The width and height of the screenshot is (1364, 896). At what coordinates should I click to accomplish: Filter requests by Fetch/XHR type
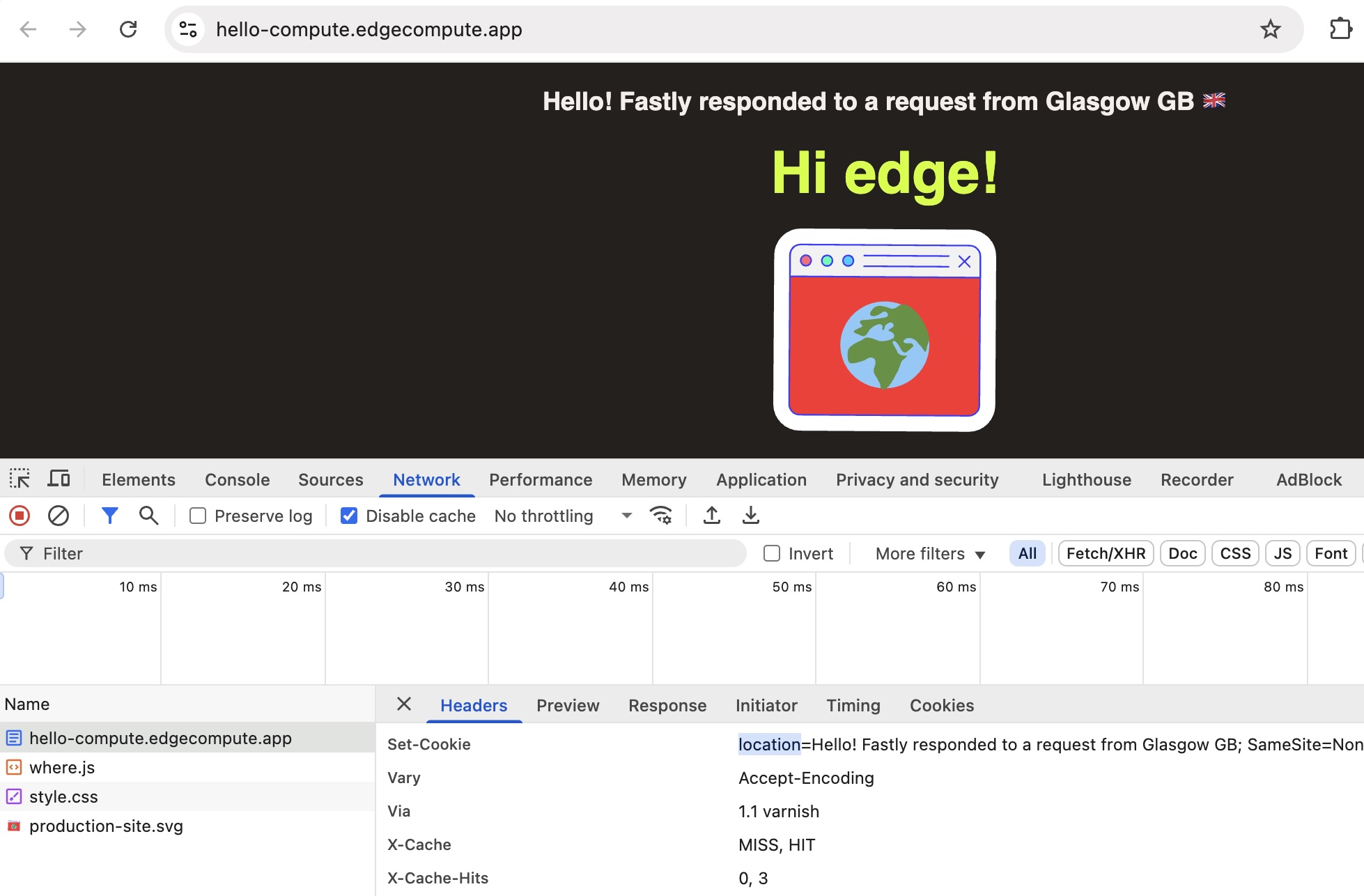[x=1106, y=553]
